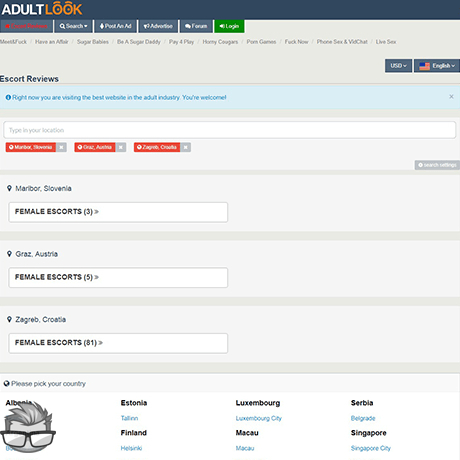Click globe icon by 'Please pick your country'

pos(6,384)
